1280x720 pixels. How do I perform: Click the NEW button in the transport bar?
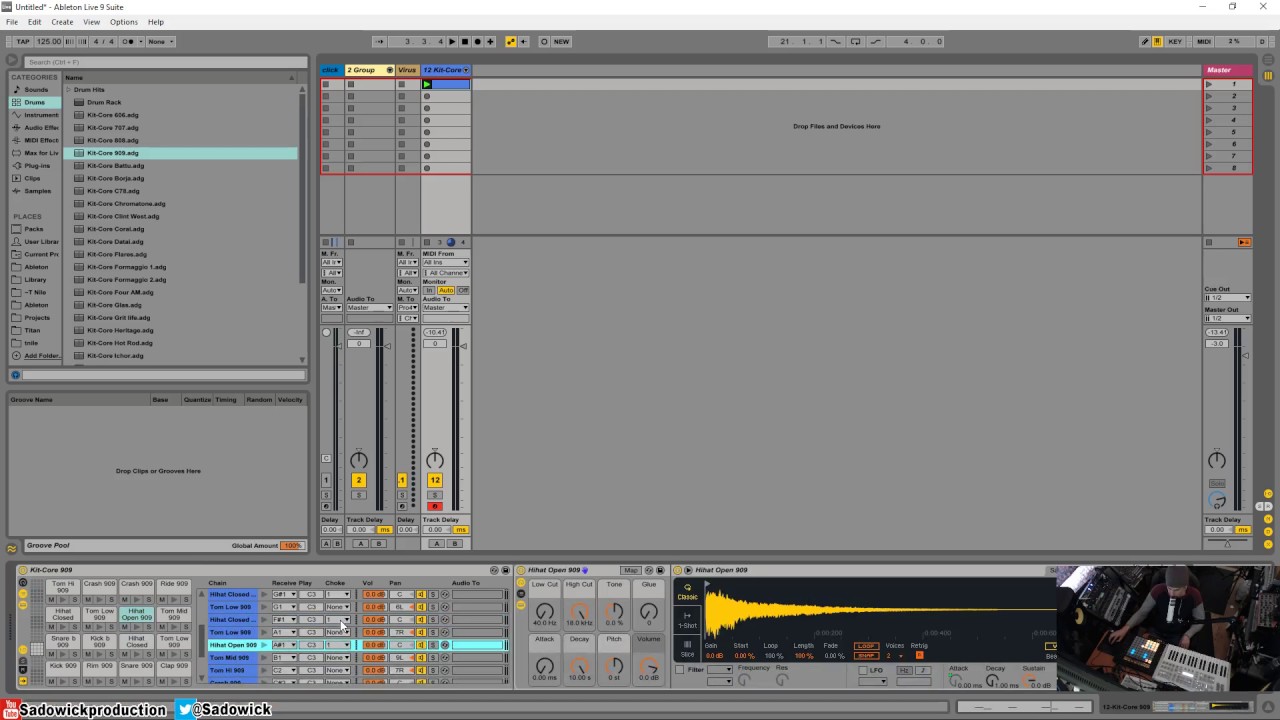[561, 41]
